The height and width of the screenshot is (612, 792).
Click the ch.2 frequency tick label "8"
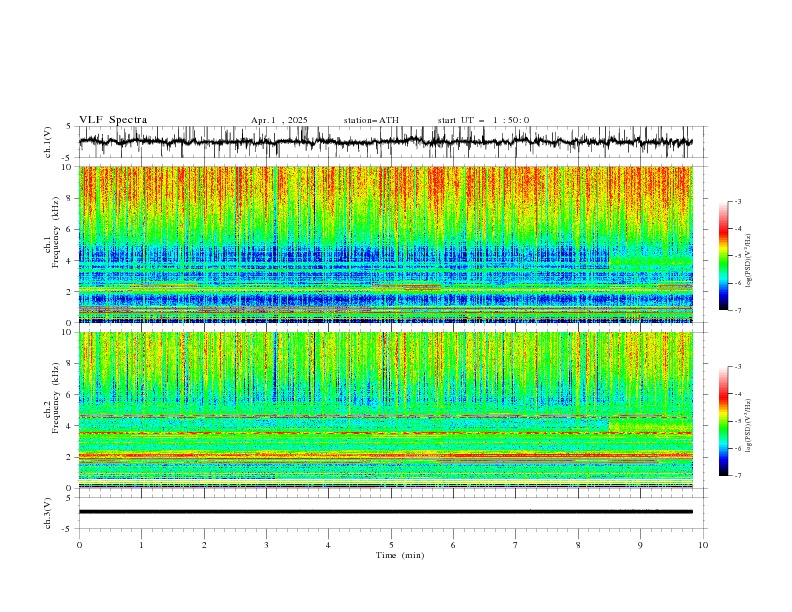coord(70,364)
